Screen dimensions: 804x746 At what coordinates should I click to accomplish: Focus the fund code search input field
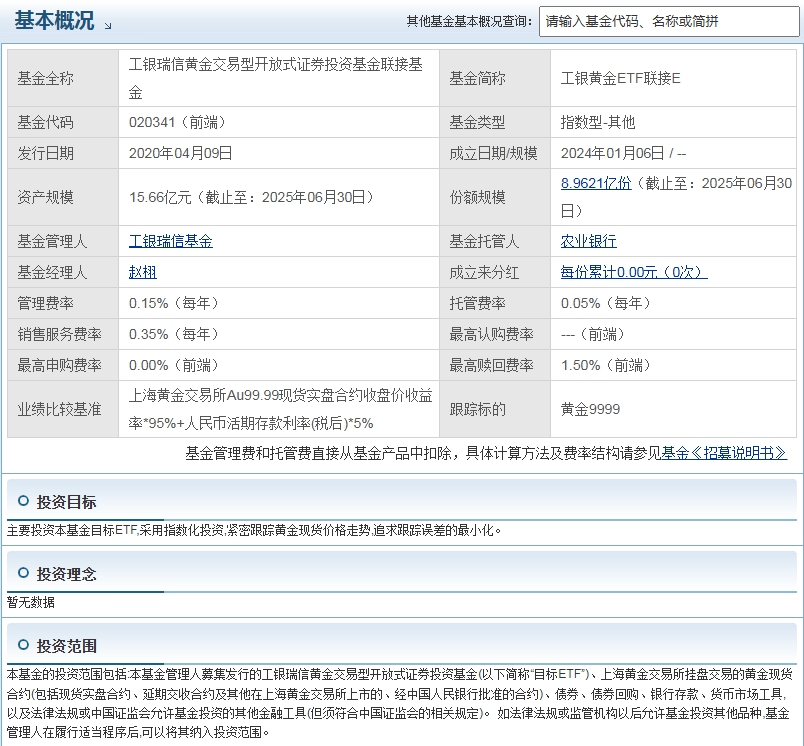point(669,22)
